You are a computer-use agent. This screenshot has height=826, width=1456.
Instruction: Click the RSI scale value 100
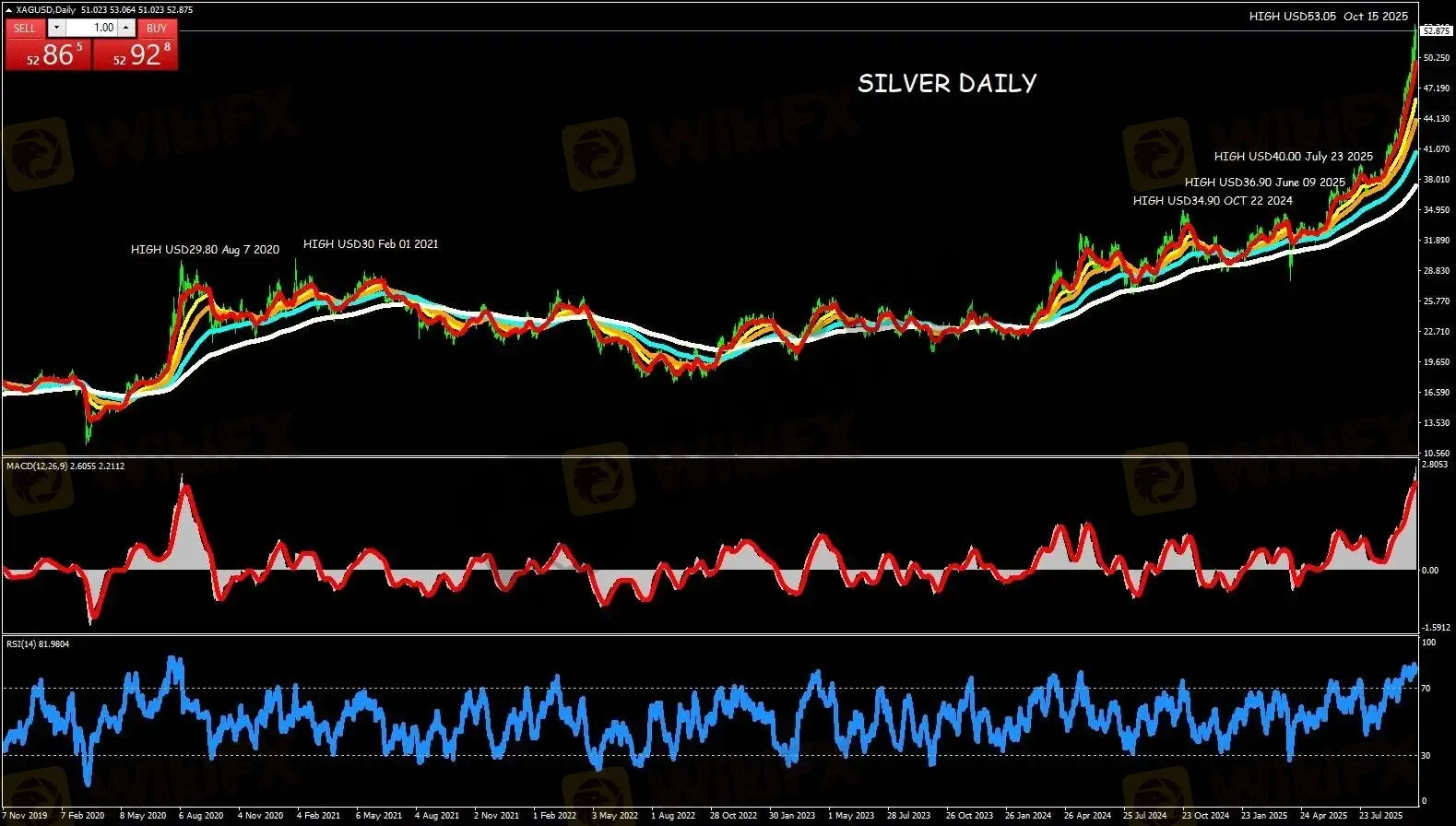tap(1429, 643)
